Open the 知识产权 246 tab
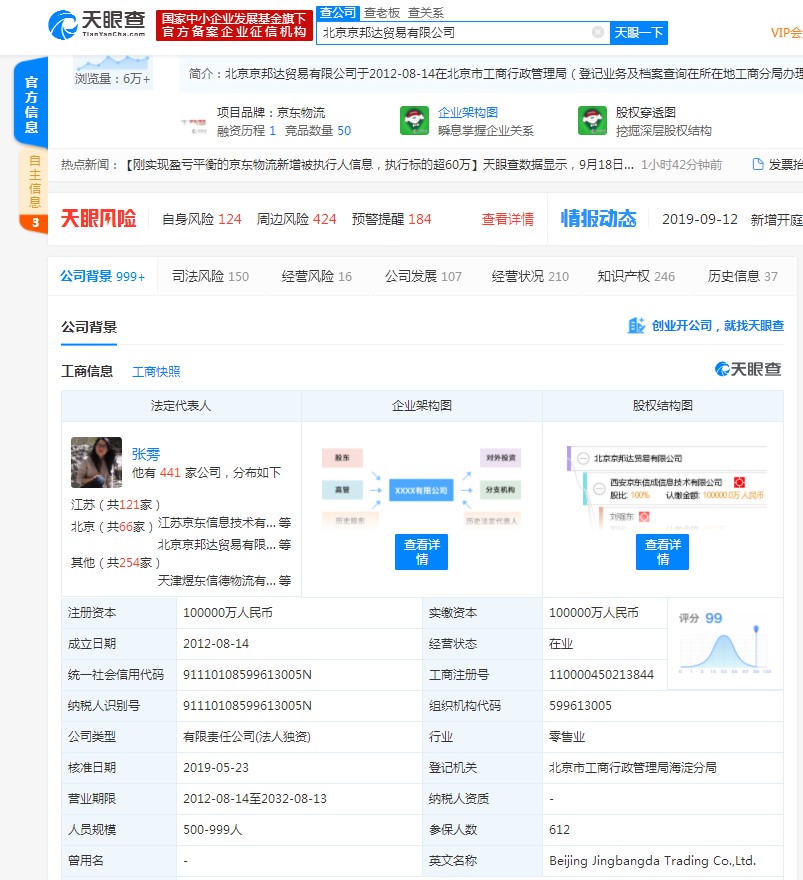The width and height of the screenshot is (803, 880). click(636, 276)
